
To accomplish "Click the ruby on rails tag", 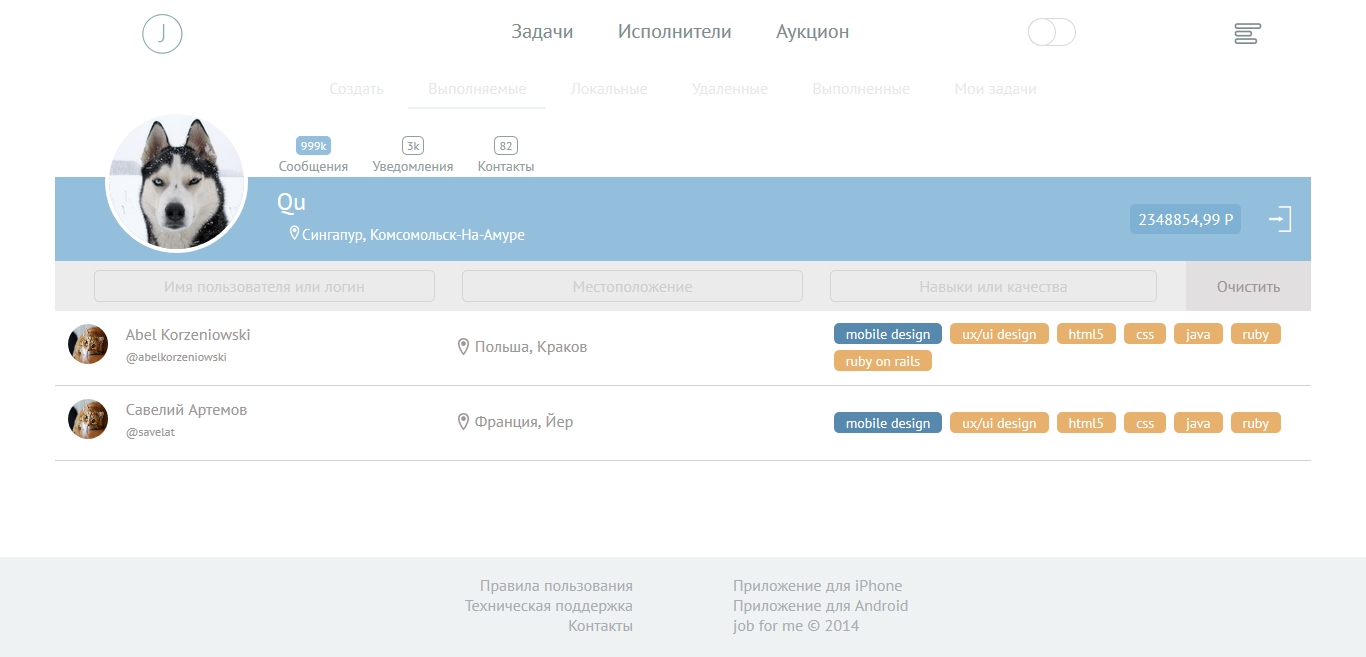I will [x=883, y=361].
